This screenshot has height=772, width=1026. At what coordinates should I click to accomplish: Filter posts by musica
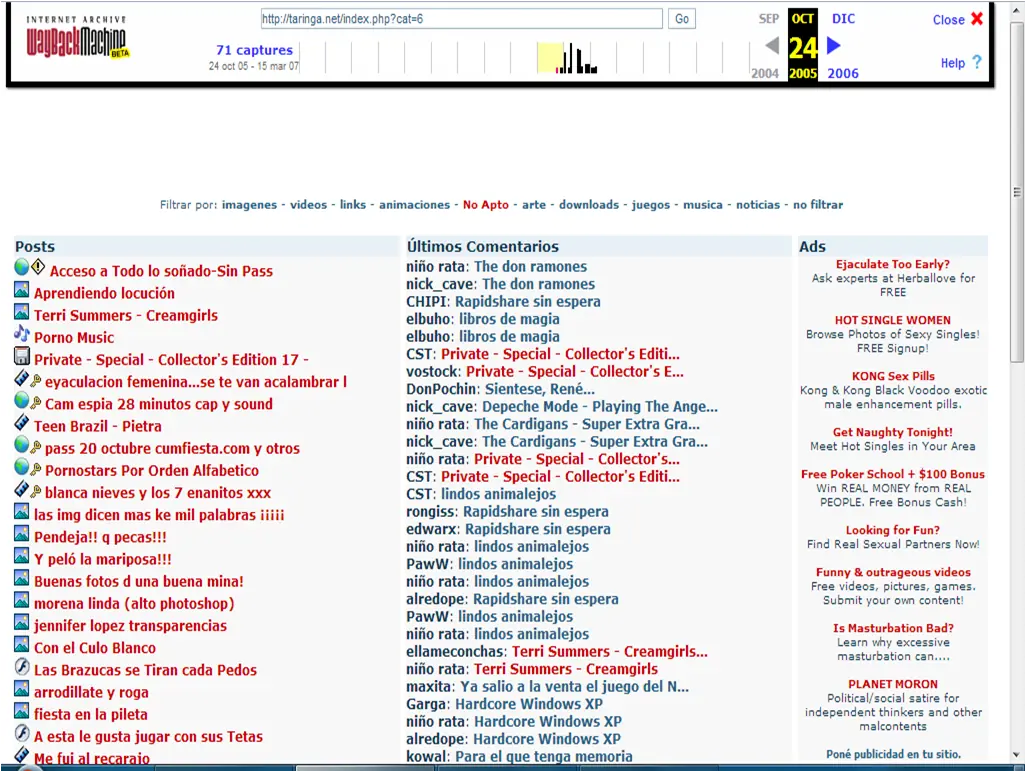[x=703, y=205]
